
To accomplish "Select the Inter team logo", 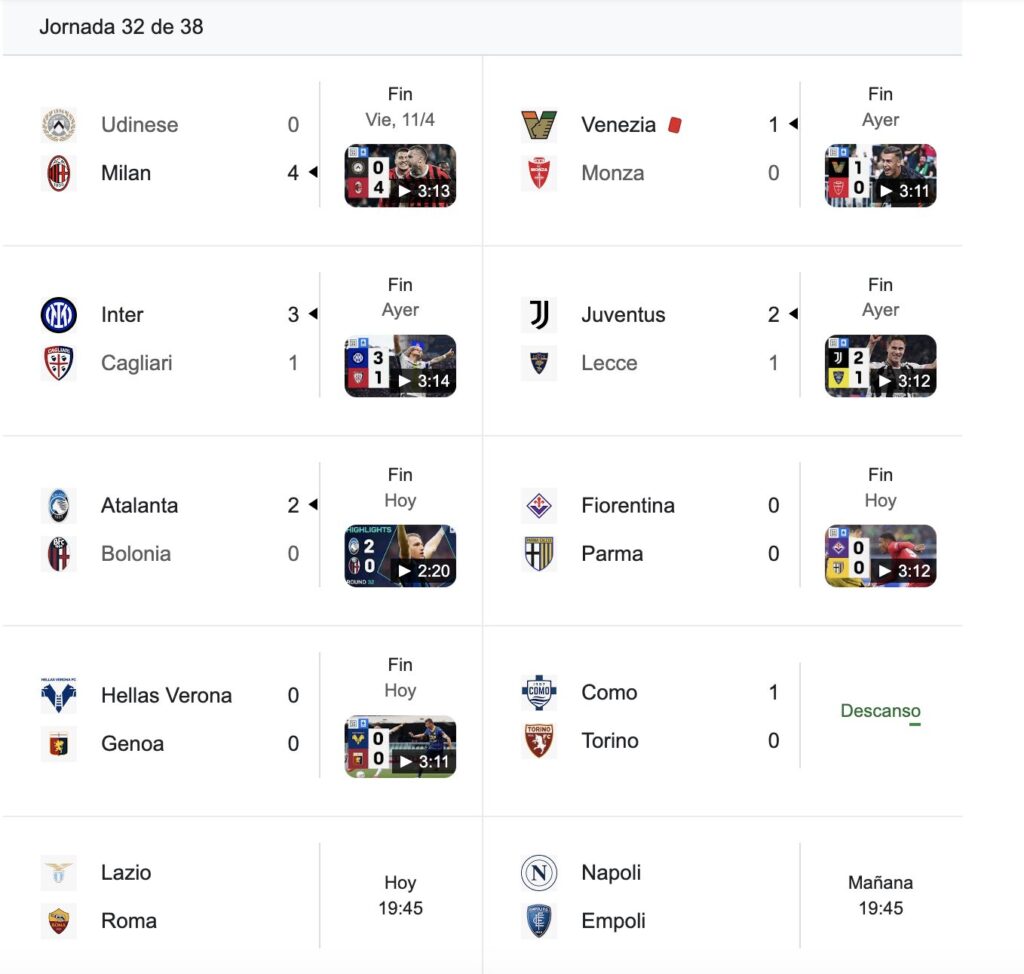I will 59,315.
